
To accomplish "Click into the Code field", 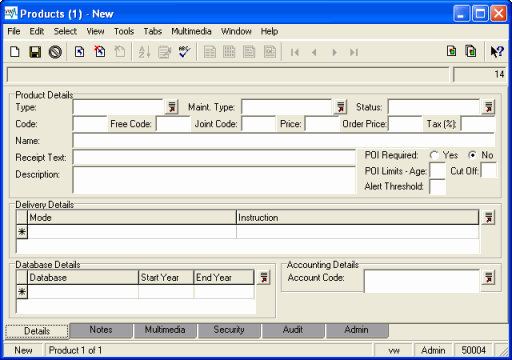I will click(90, 124).
